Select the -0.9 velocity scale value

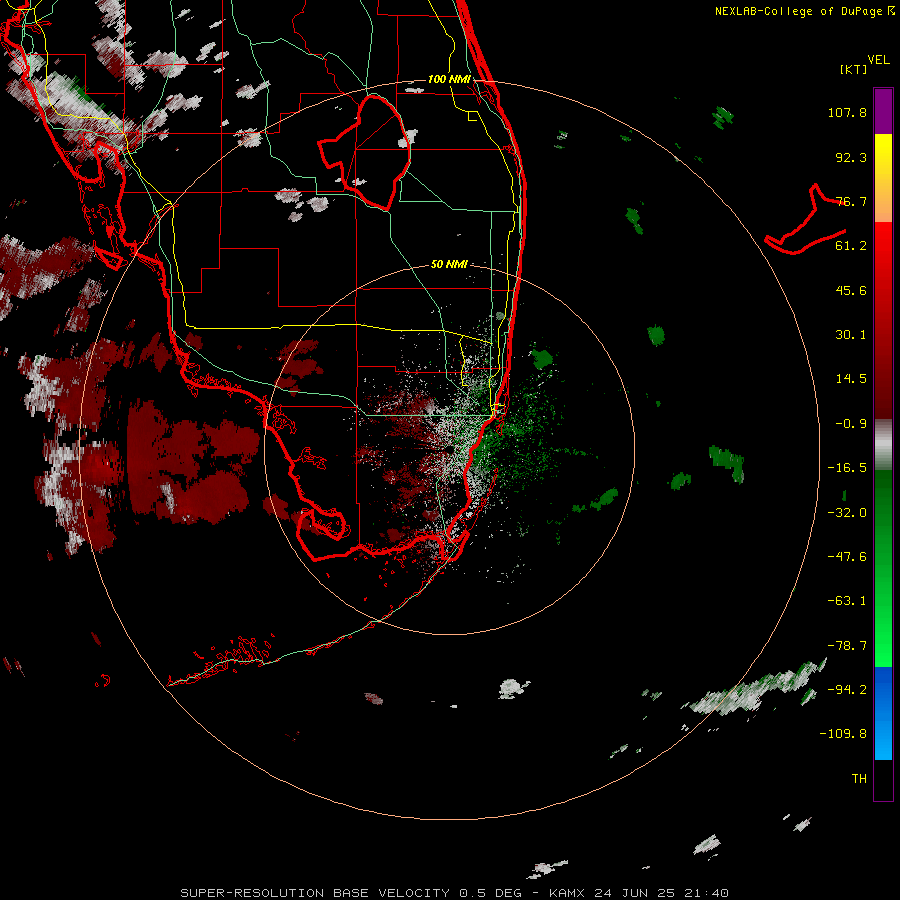pyautogui.click(x=851, y=424)
